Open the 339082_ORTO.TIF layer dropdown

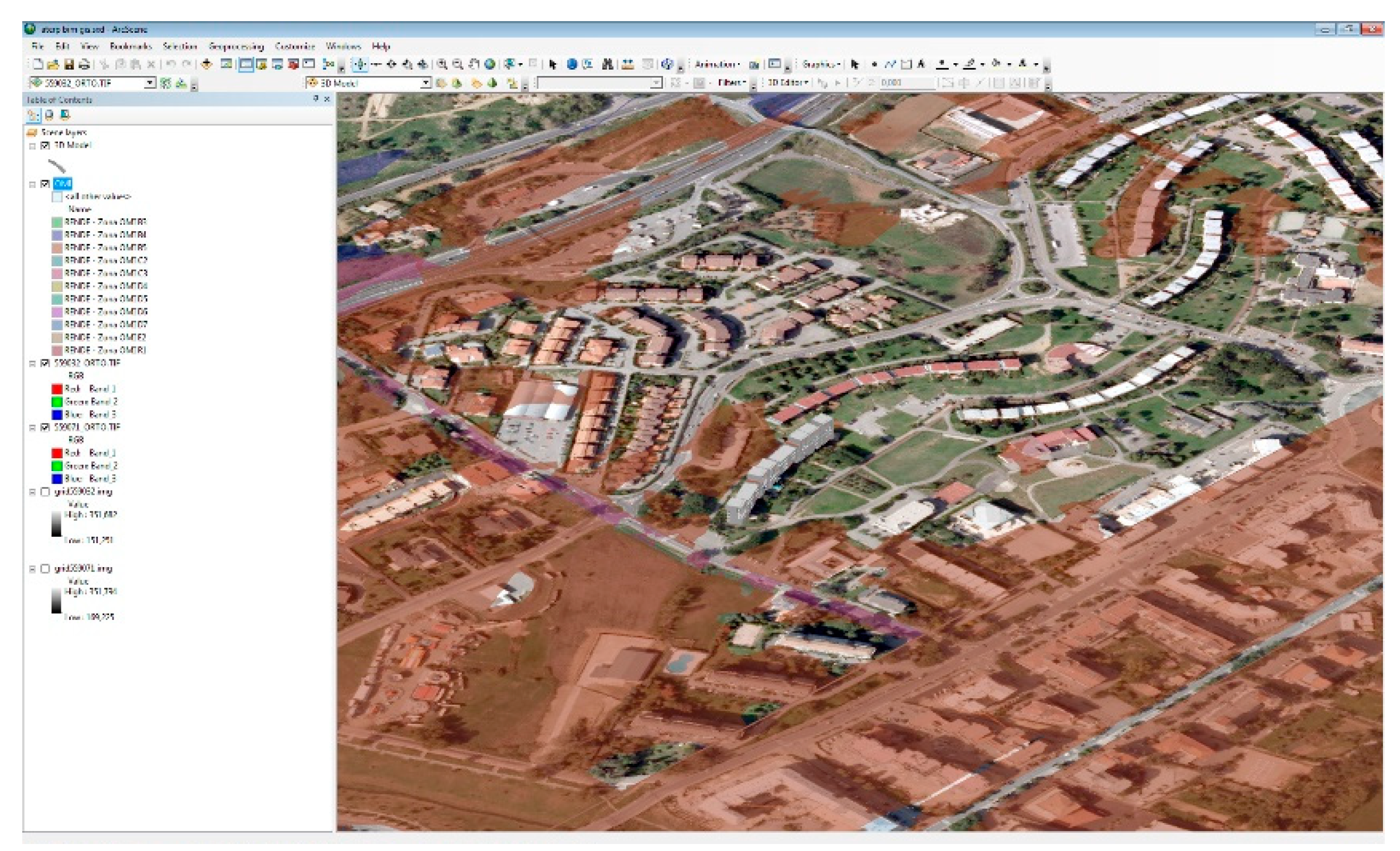click(x=150, y=83)
